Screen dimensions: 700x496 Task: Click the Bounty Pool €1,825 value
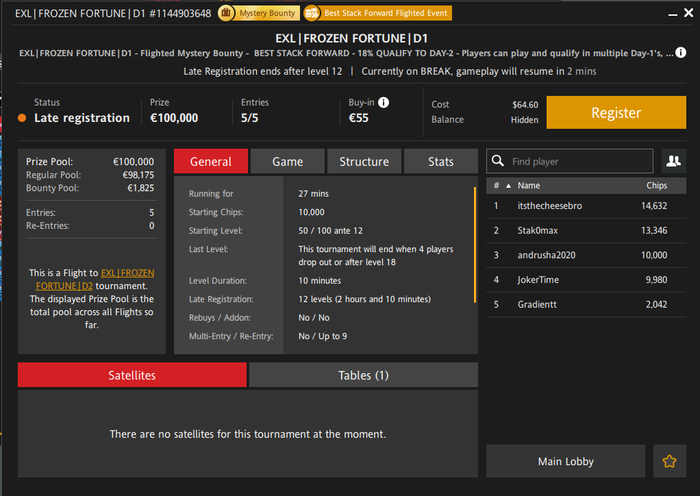(x=141, y=188)
